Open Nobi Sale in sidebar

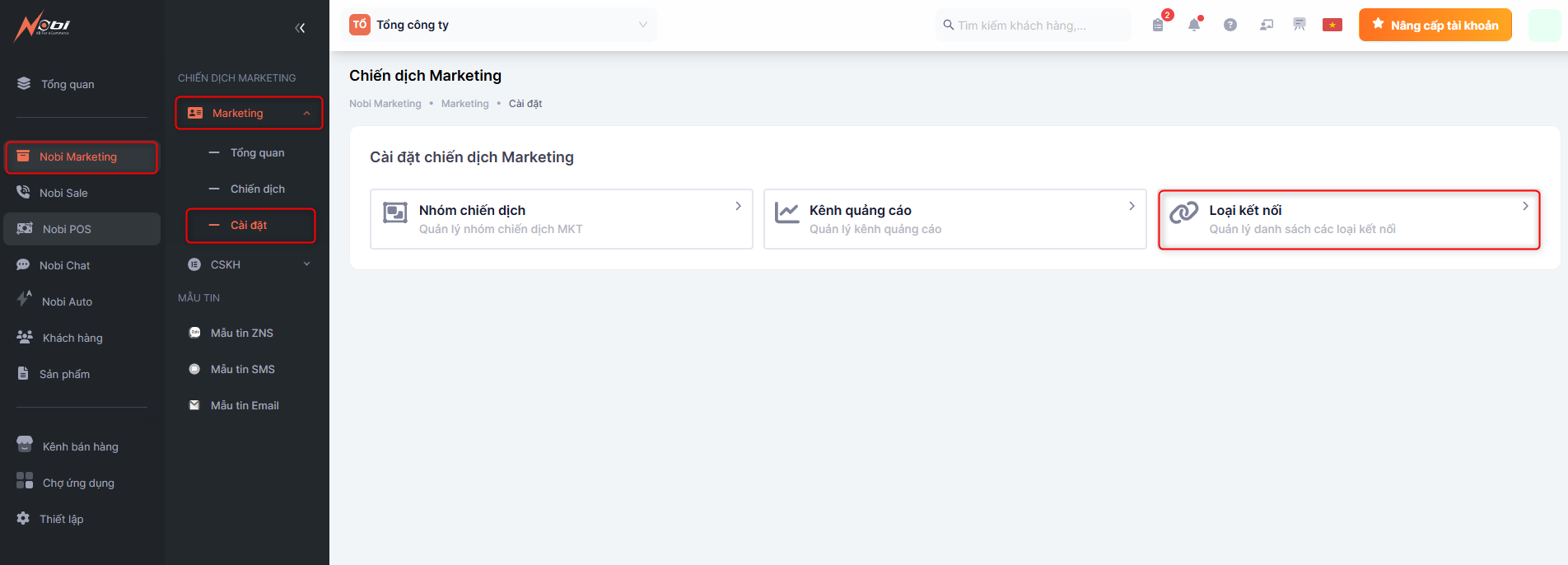pyautogui.click(x=63, y=193)
